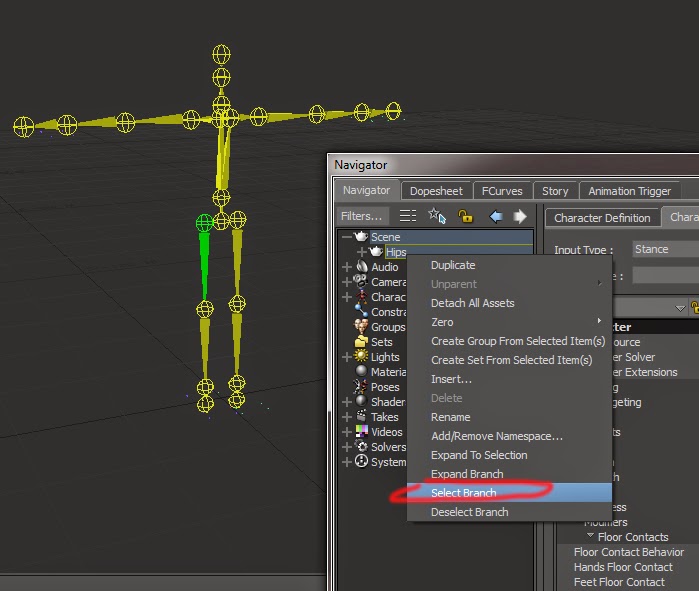This screenshot has width=699, height=591.
Task: Expand the Hips node
Action: pos(362,252)
